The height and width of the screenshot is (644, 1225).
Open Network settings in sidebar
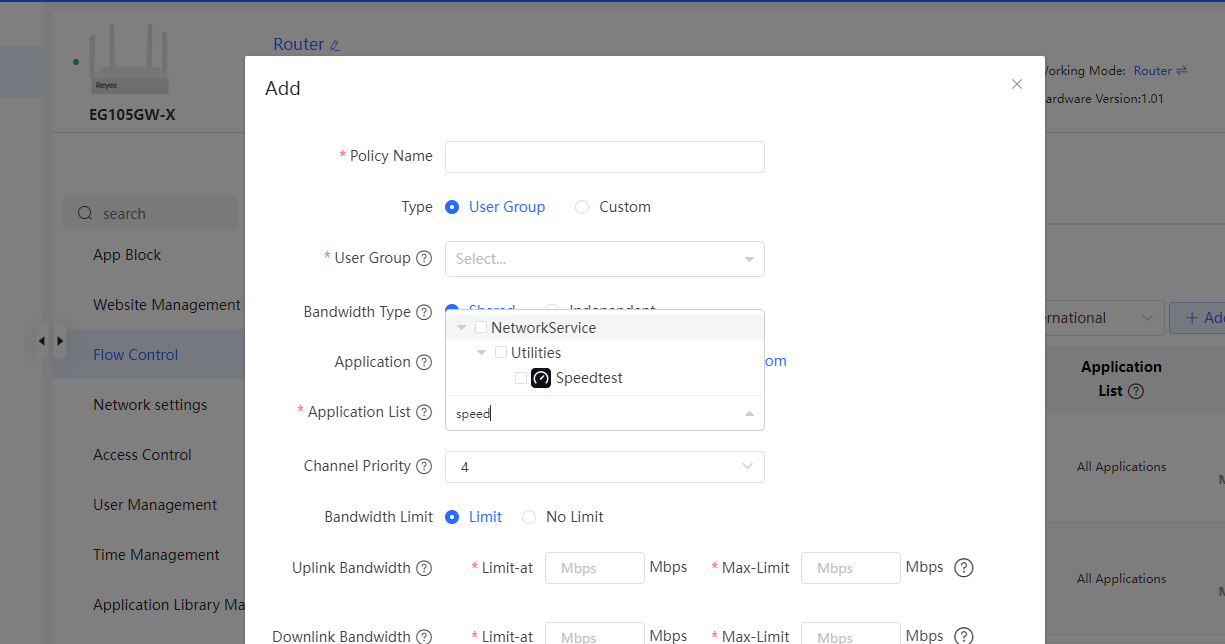click(x=150, y=405)
